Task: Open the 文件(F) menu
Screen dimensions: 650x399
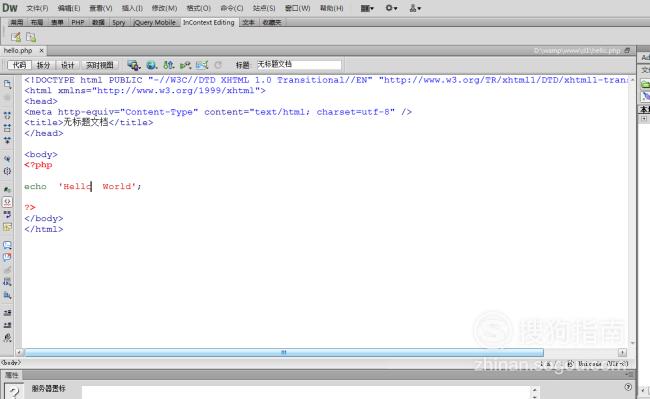Action: point(37,8)
